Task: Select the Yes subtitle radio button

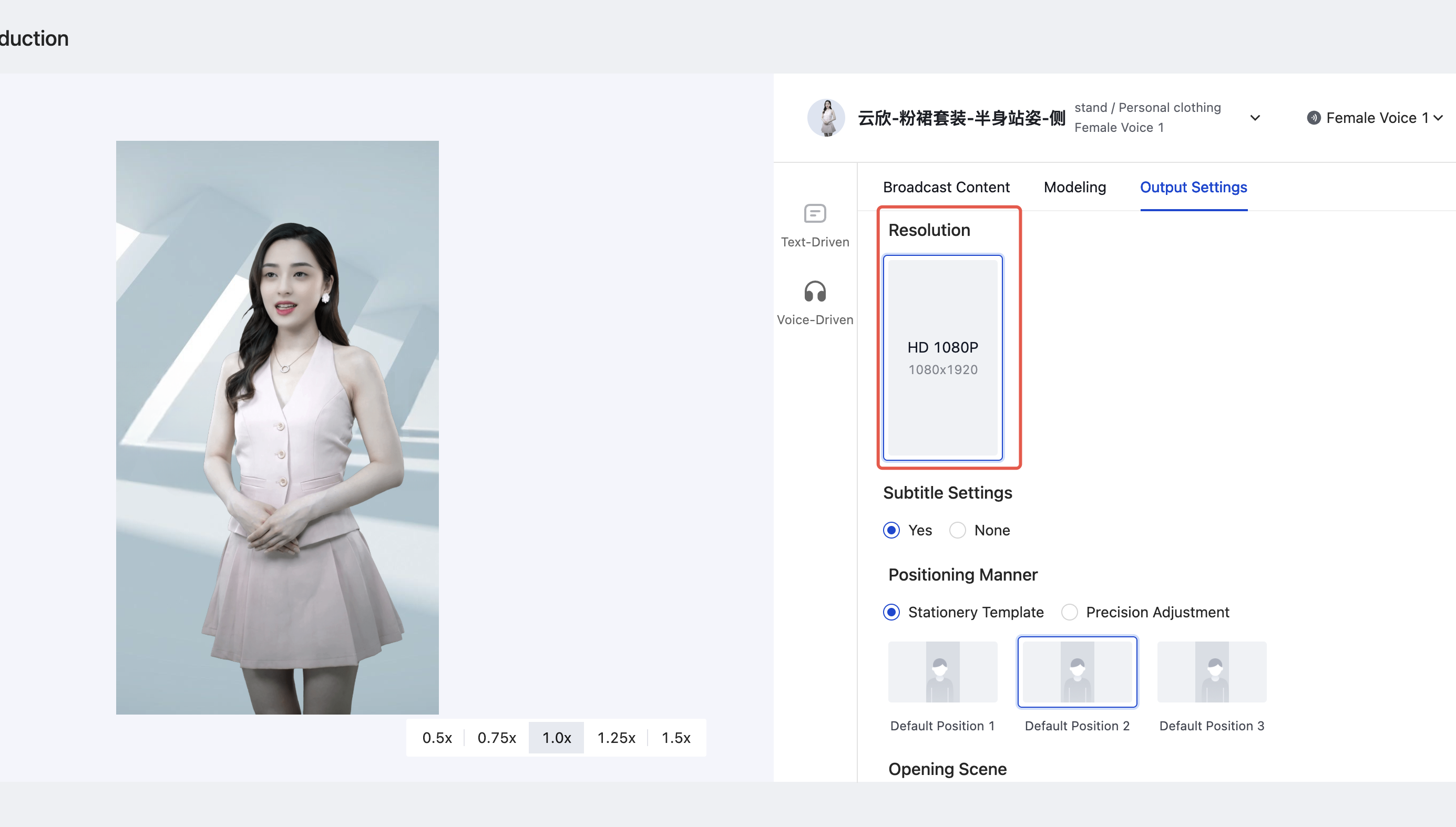Action: click(x=891, y=530)
